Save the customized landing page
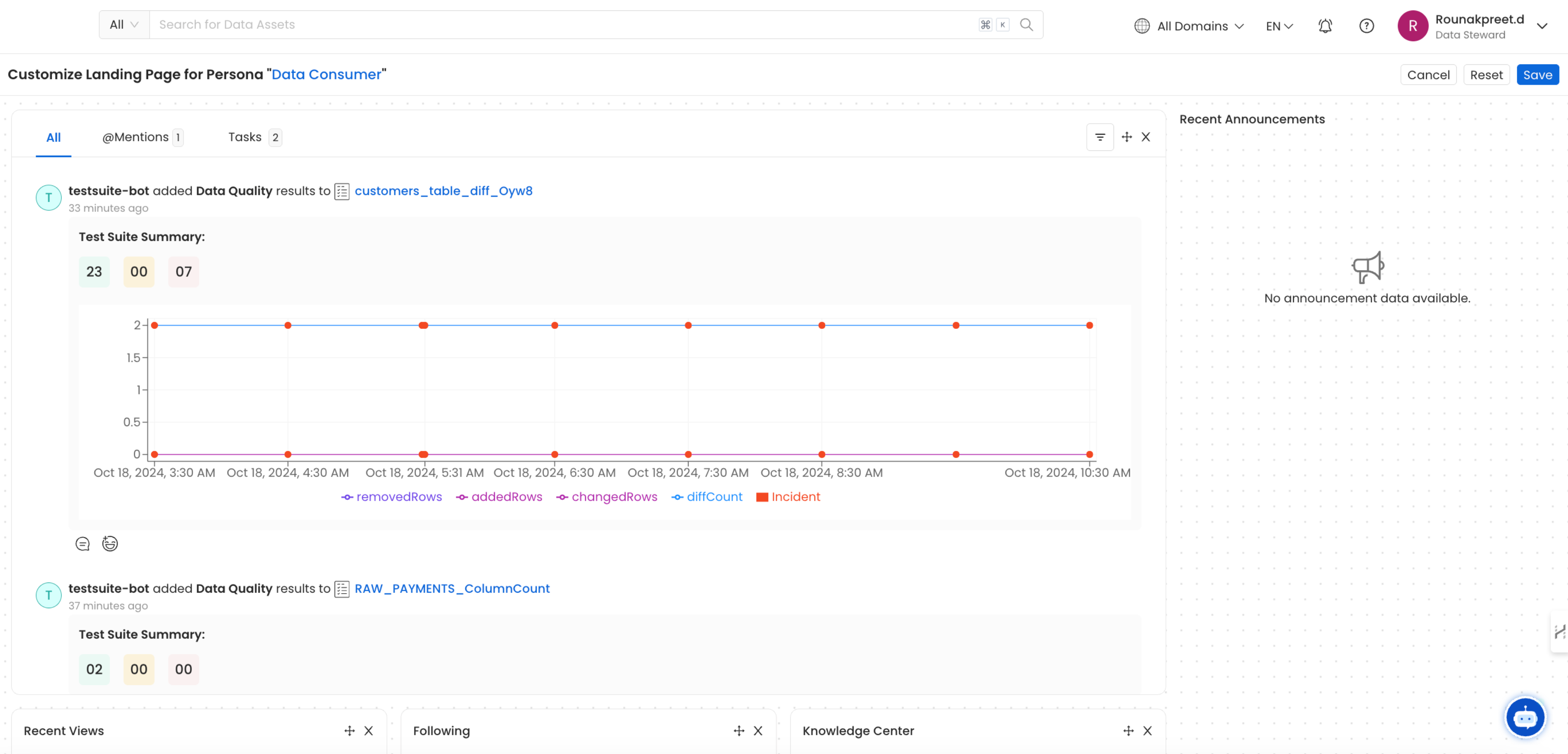Viewport: 1568px width, 754px height. [x=1538, y=74]
